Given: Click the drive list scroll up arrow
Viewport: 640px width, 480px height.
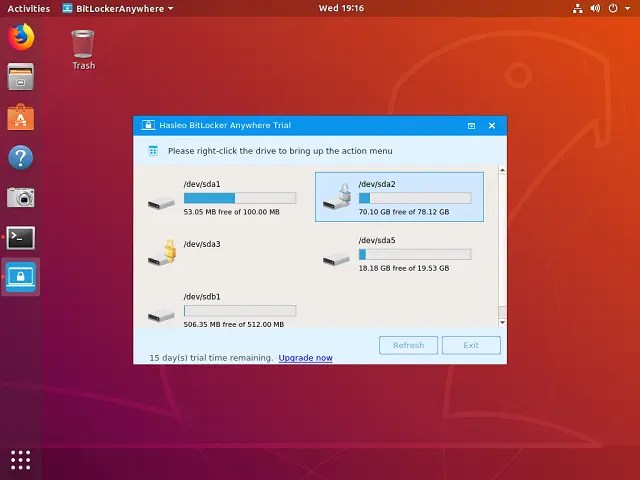Looking at the screenshot, I should [x=502, y=170].
